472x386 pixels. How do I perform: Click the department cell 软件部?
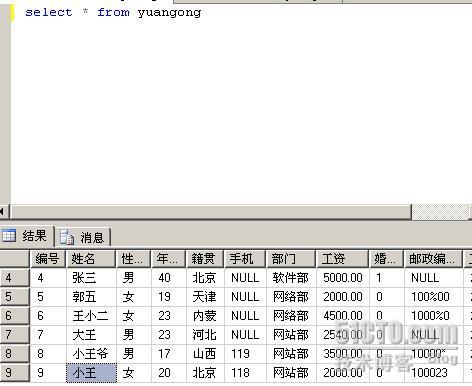pos(291,278)
